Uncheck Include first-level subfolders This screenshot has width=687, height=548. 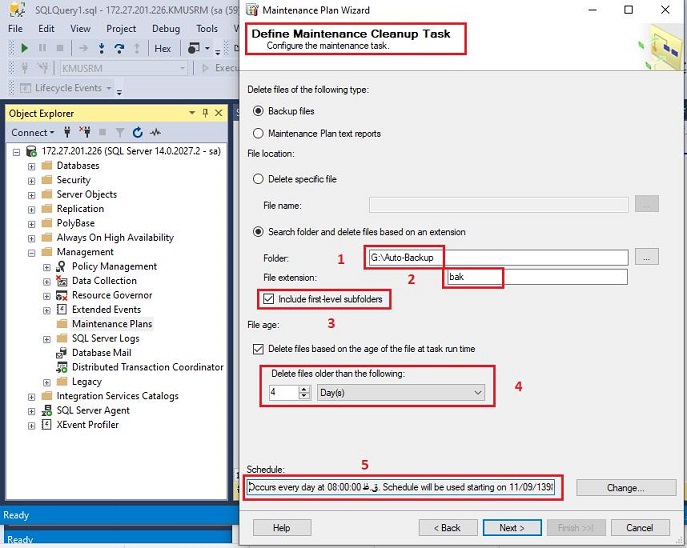(268, 299)
